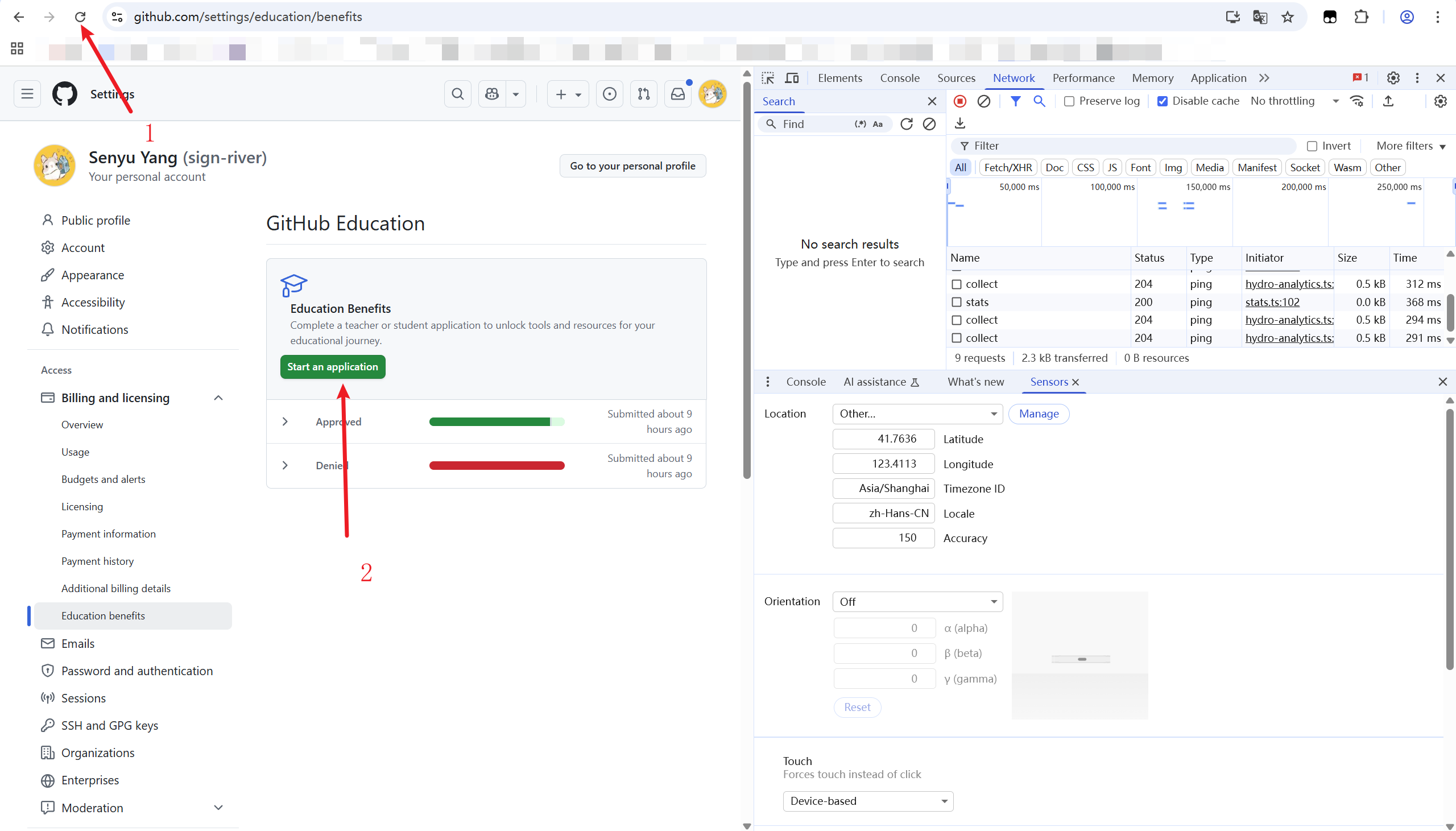1456x831 pixels.
Task: Click the Approved application progress bar
Action: 497,422
